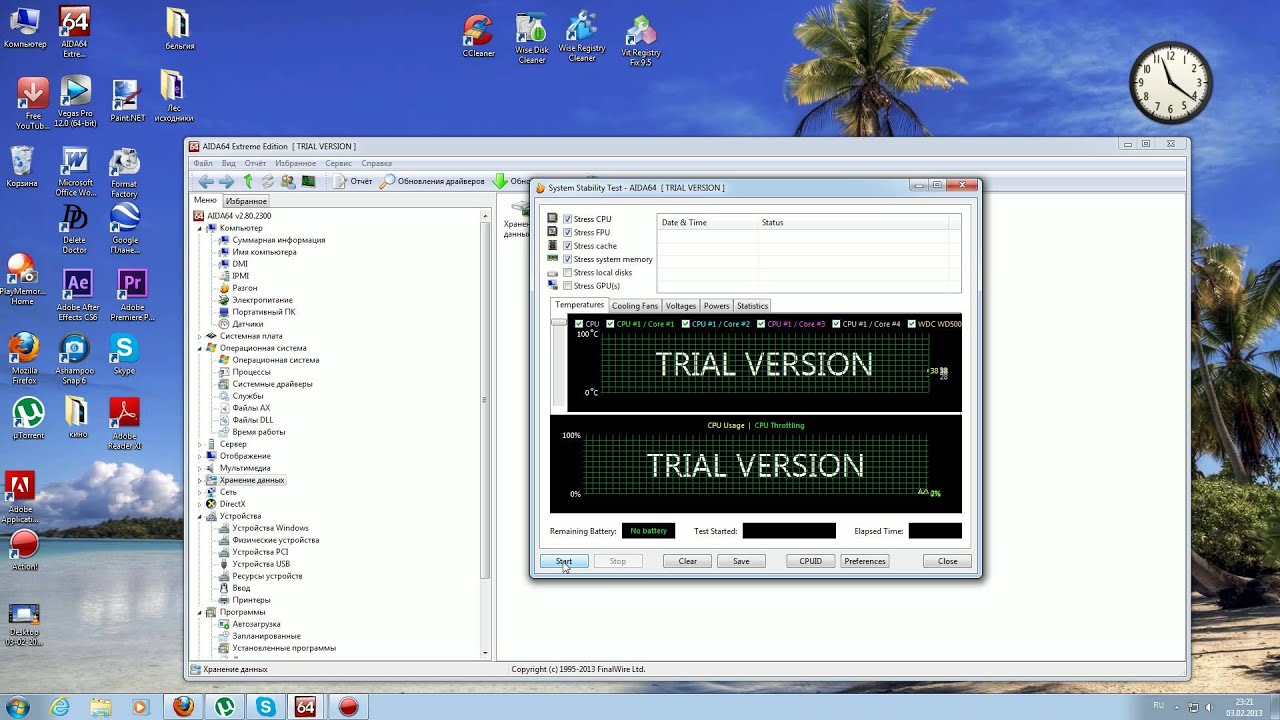Click the Stress GPU(s) monitor icon
The image size is (1280, 720).
tap(553, 286)
